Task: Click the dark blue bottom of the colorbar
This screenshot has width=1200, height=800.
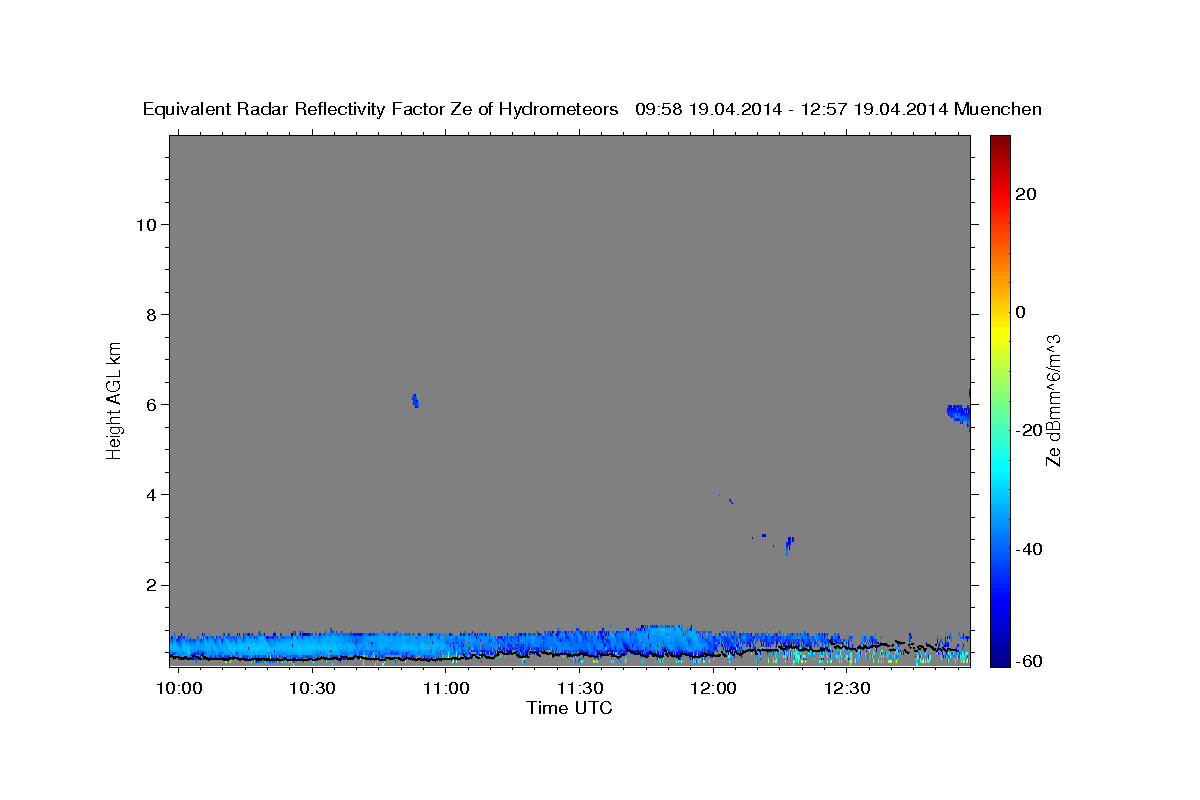Action: pos(1000,657)
